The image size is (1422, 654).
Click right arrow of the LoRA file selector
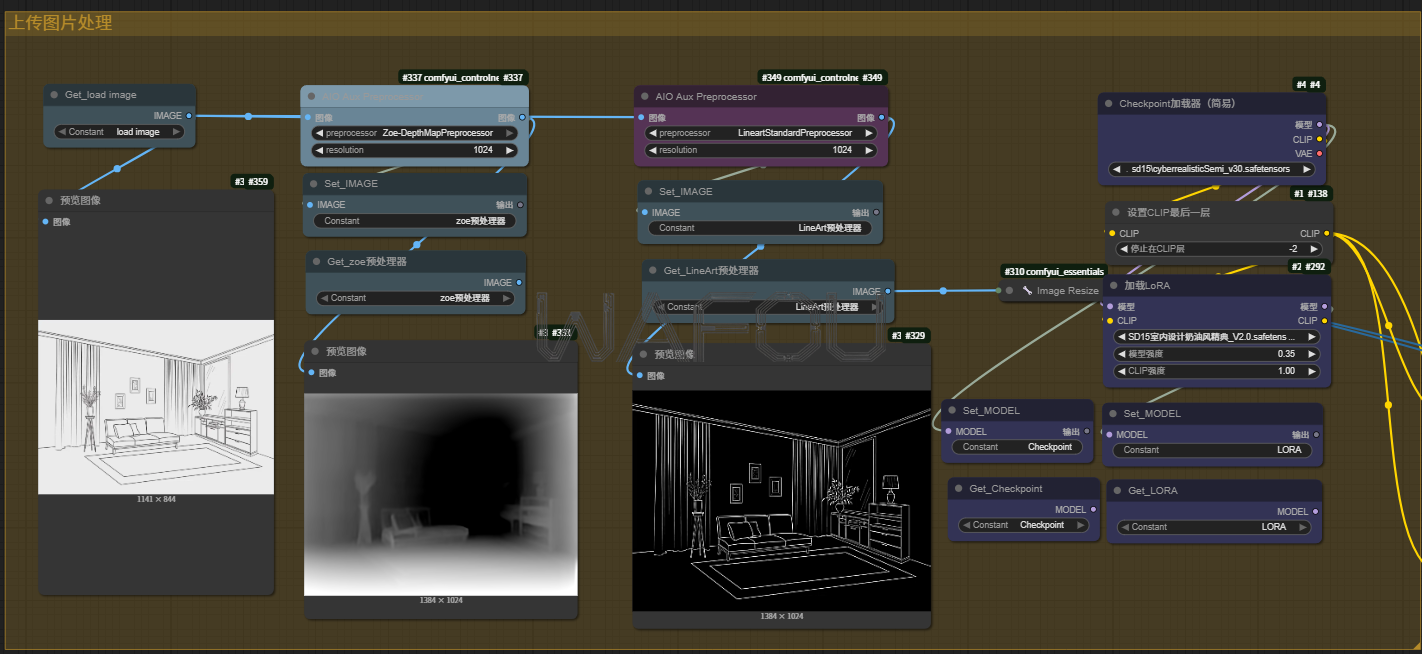coord(1313,337)
